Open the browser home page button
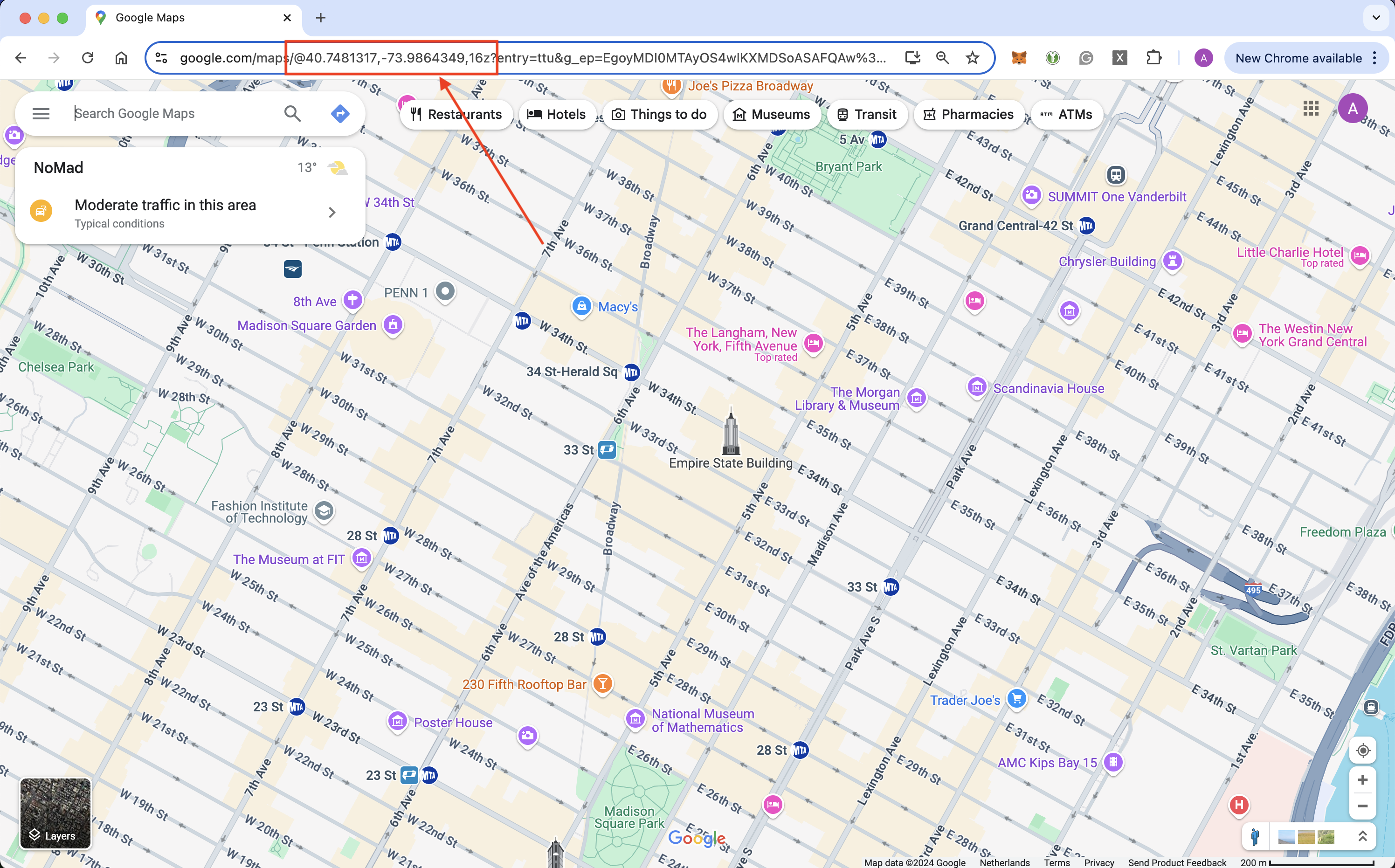1395x868 pixels. point(121,58)
